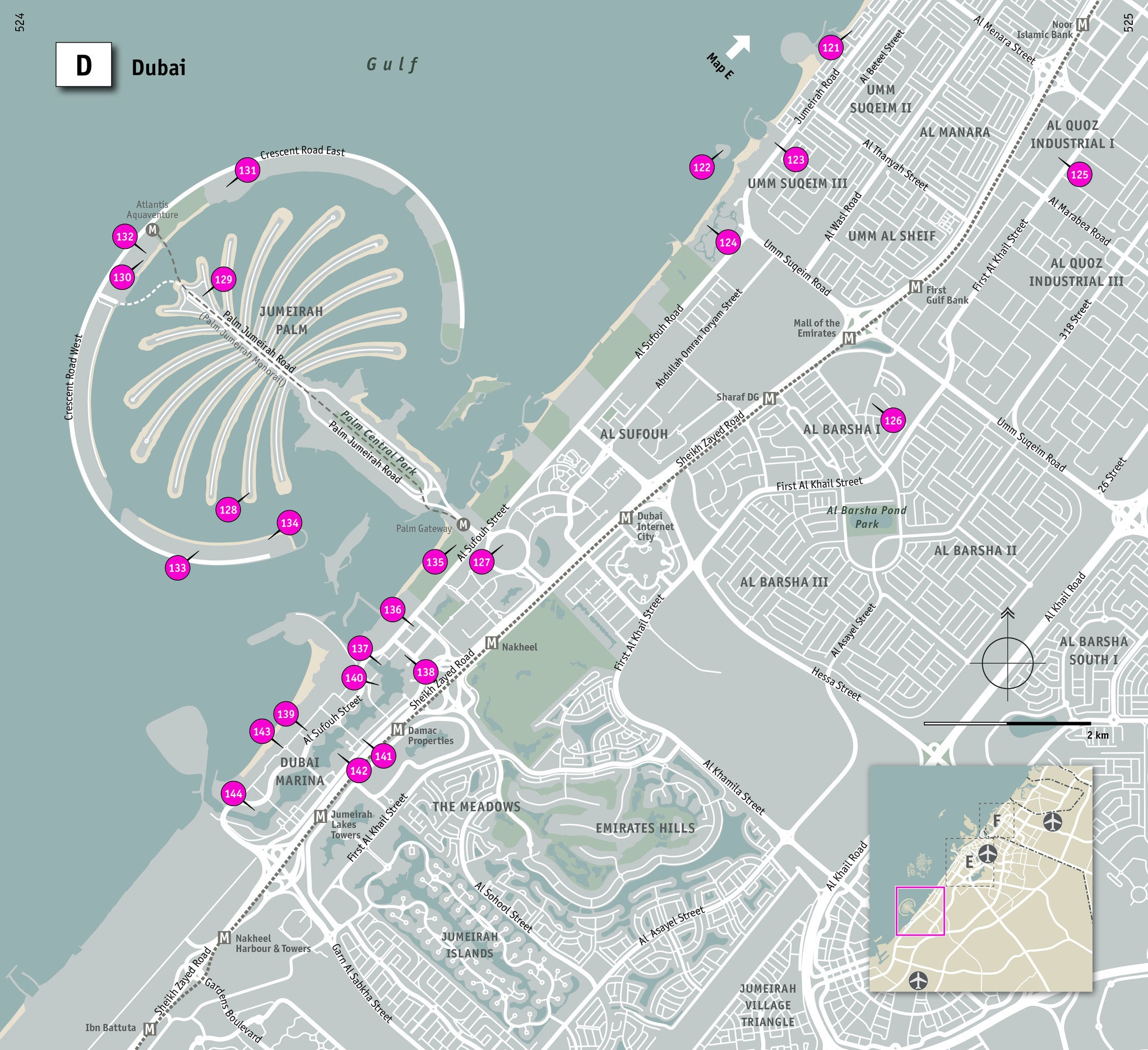Image resolution: width=1148 pixels, height=1050 pixels.
Task: Select region E in the inset map
Action: pyautogui.click(x=969, y=862)
